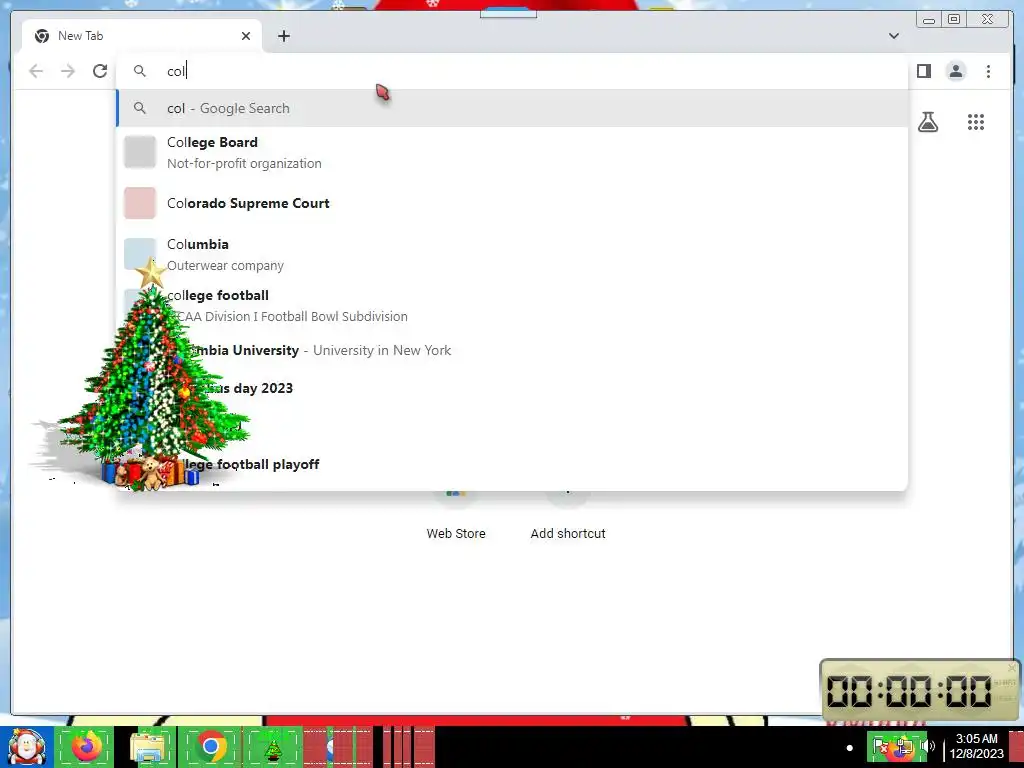Viewport: 1024px width, 768px height.
Task: Select the Columbia outerwear company suggestion
Action: coord(512,254)
